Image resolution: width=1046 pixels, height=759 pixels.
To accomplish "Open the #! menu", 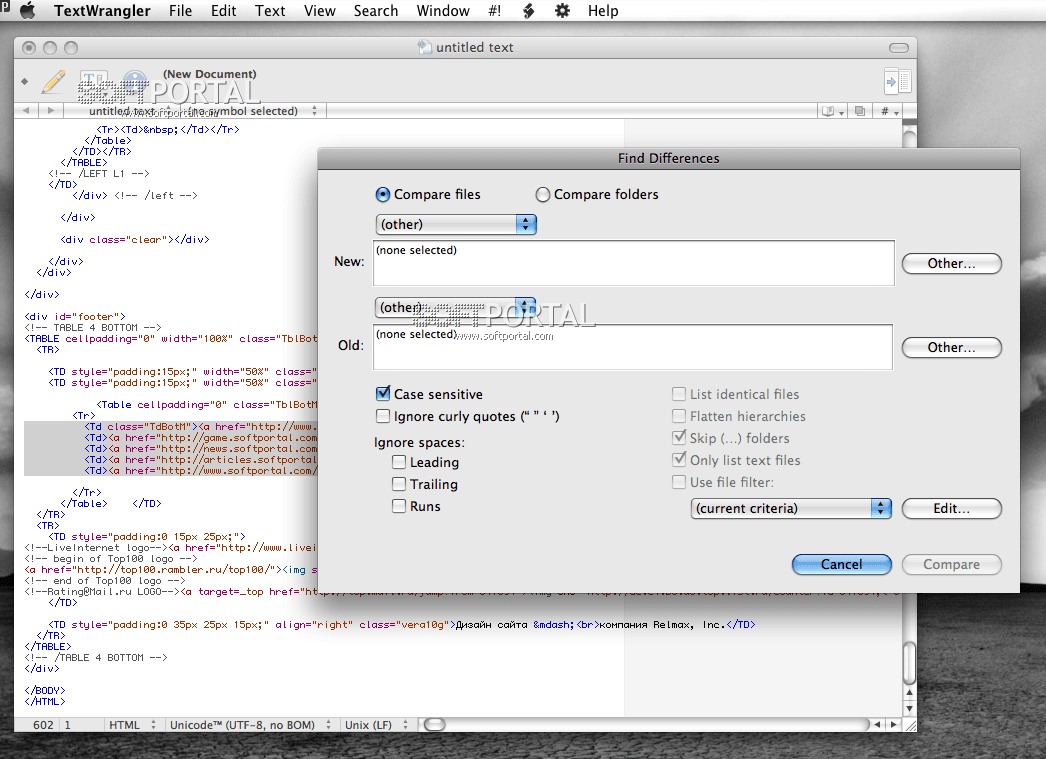I will click(x=494, y=11).
